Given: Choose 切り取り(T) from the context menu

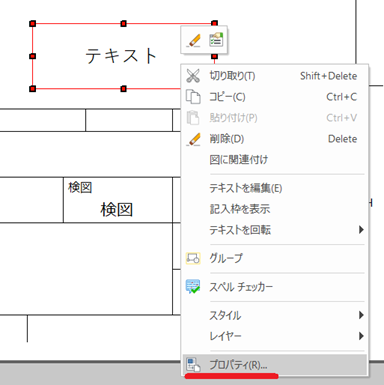Looking at the screenshot, I should 275,76.
